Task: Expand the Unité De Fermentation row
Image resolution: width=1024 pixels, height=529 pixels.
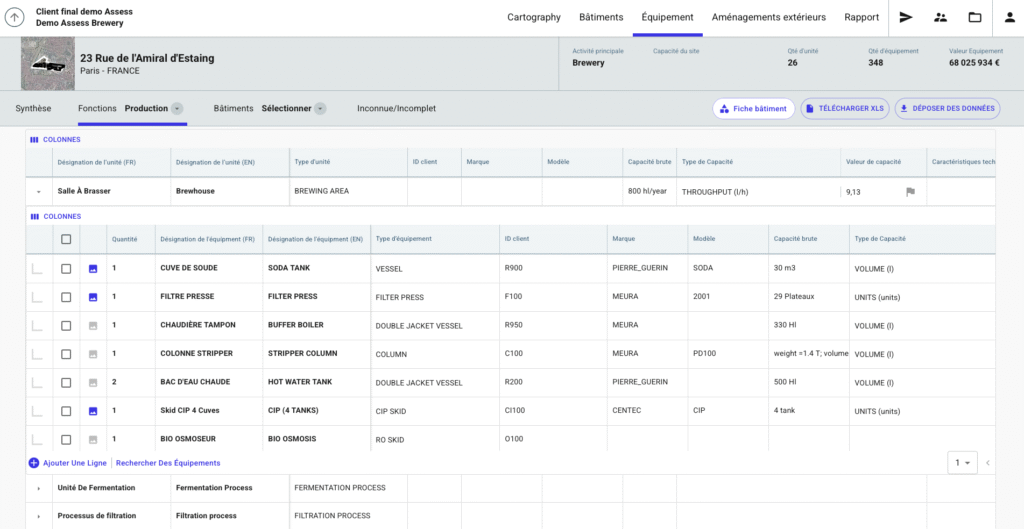Action: click(38, 488)
